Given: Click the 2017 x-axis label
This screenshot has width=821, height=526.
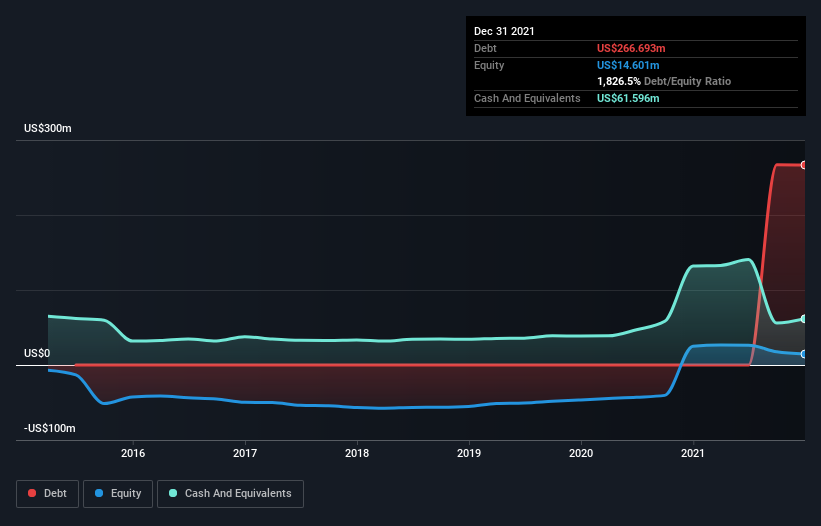Looking at the screenshot, I should click(245, 453).
